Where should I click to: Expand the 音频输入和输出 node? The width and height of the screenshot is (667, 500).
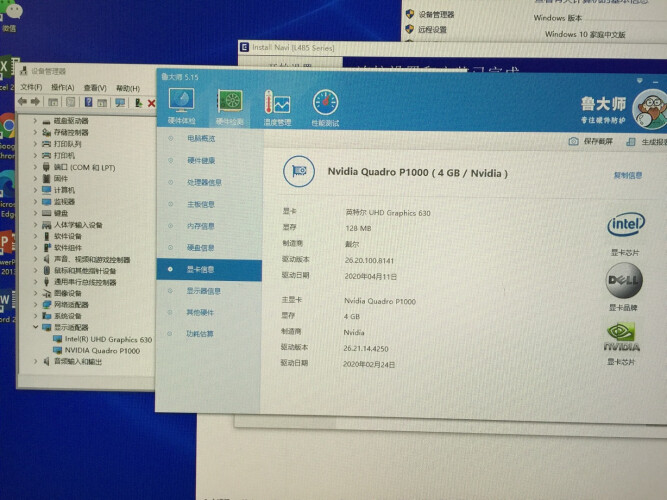pos(35,362)
